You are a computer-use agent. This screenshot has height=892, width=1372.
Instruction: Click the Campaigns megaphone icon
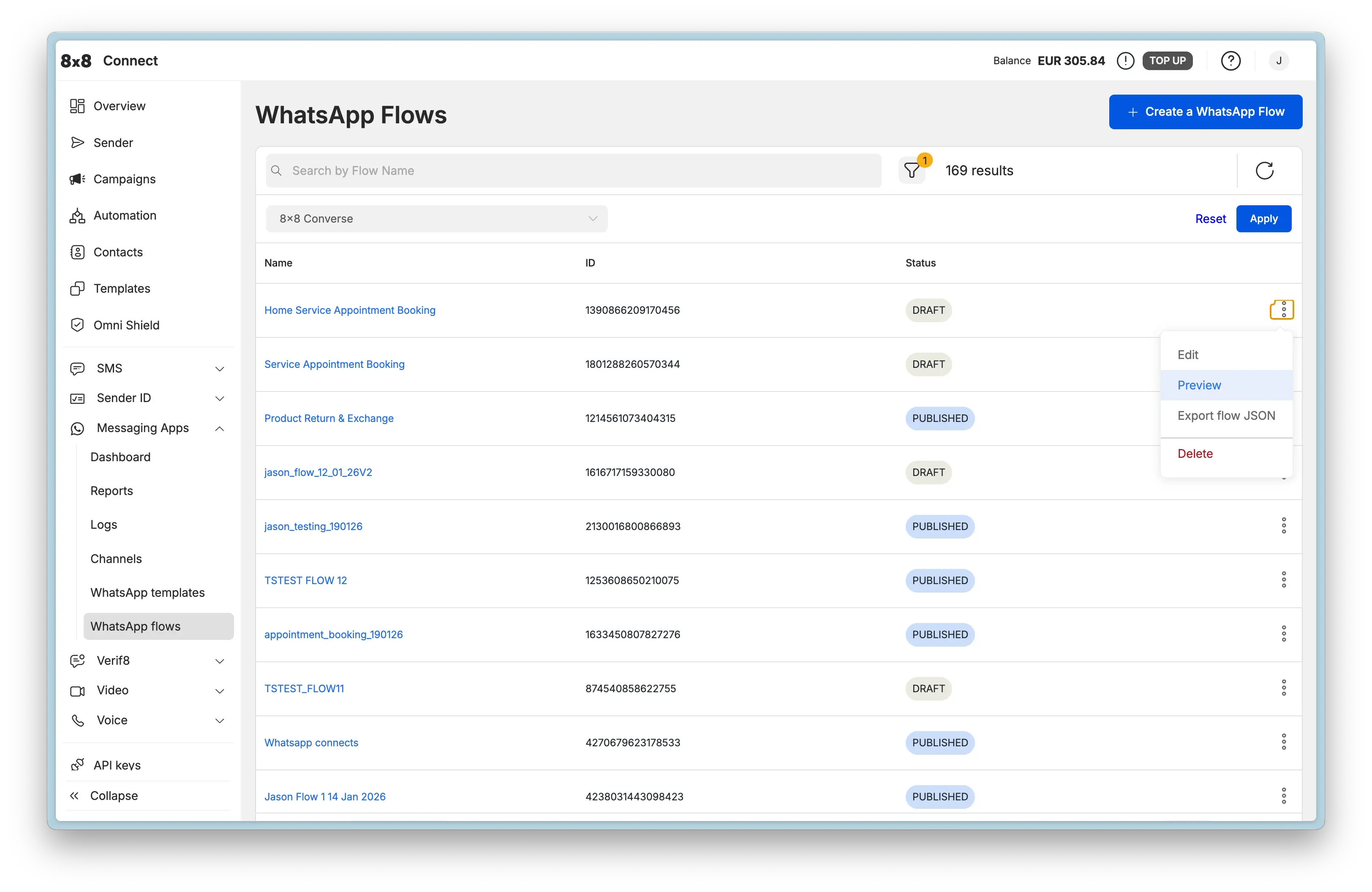78,179
